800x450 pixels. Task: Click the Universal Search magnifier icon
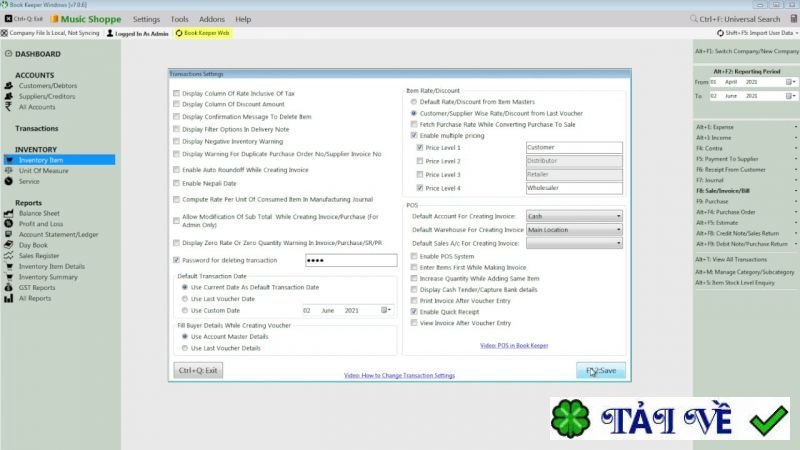[x=693, y=19]
